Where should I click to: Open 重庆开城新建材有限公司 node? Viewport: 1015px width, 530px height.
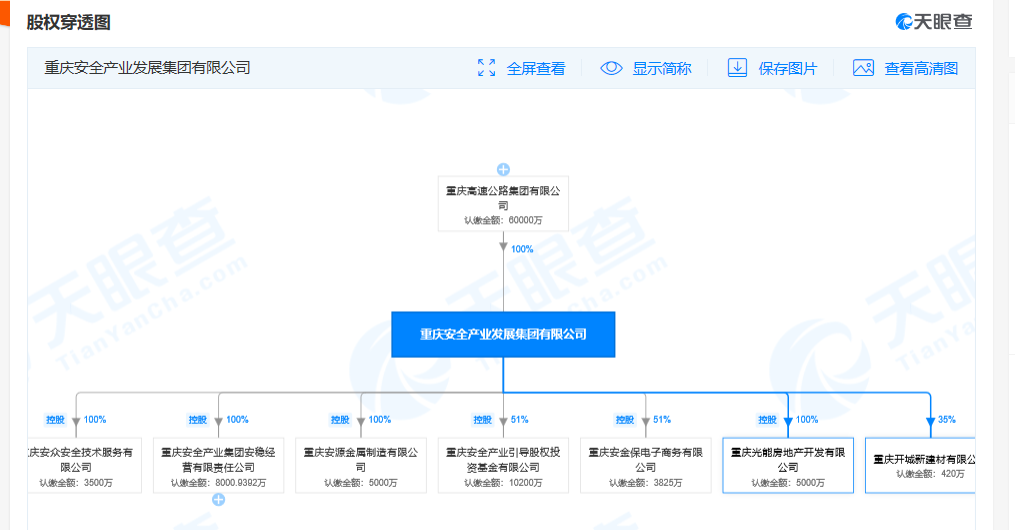pyautogui.click(x=920, y=465)
